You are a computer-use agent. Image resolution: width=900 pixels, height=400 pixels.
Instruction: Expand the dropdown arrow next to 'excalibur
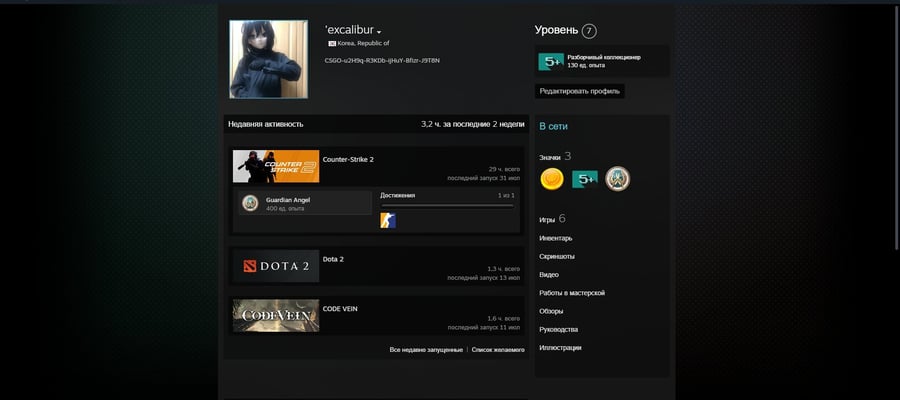(379, 32)
